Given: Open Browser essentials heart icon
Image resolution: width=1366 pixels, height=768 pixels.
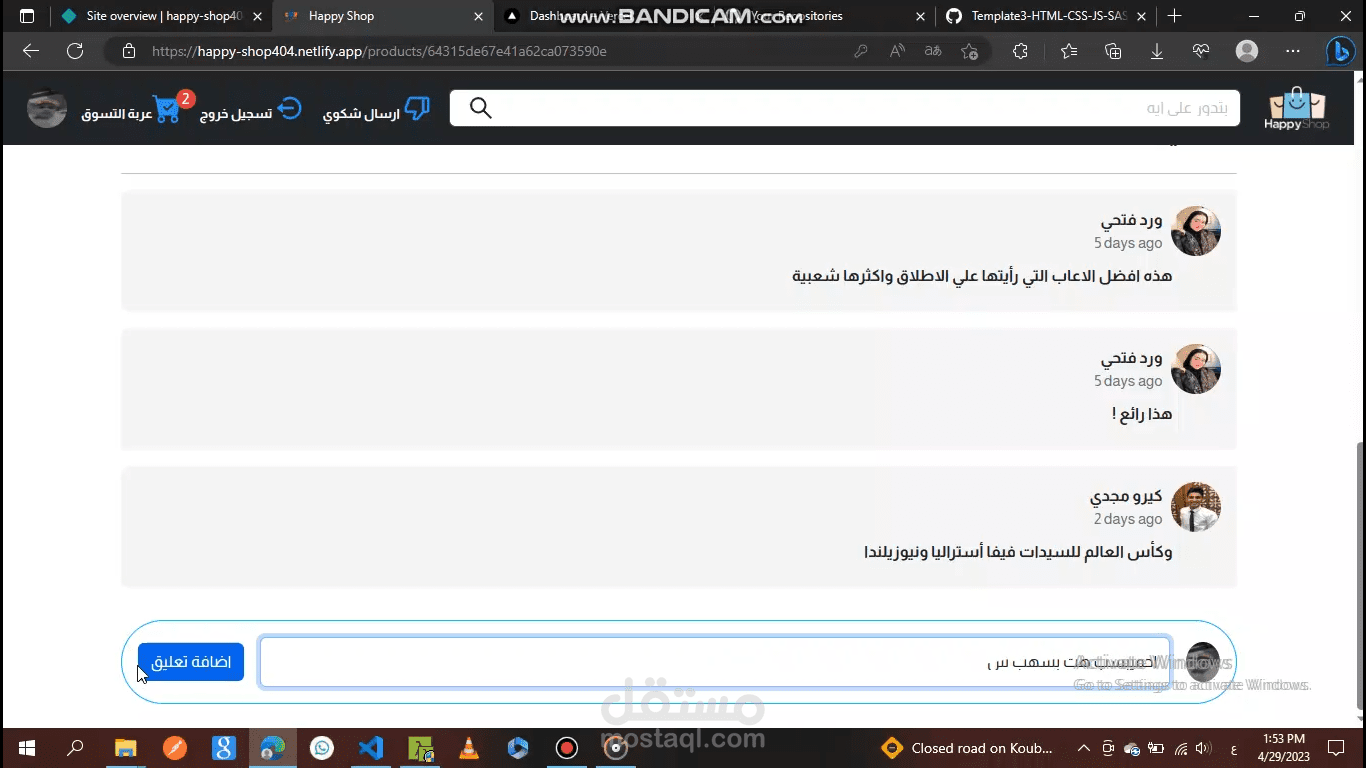Looking at the screenshot, I should click(x=1201, y=51).
